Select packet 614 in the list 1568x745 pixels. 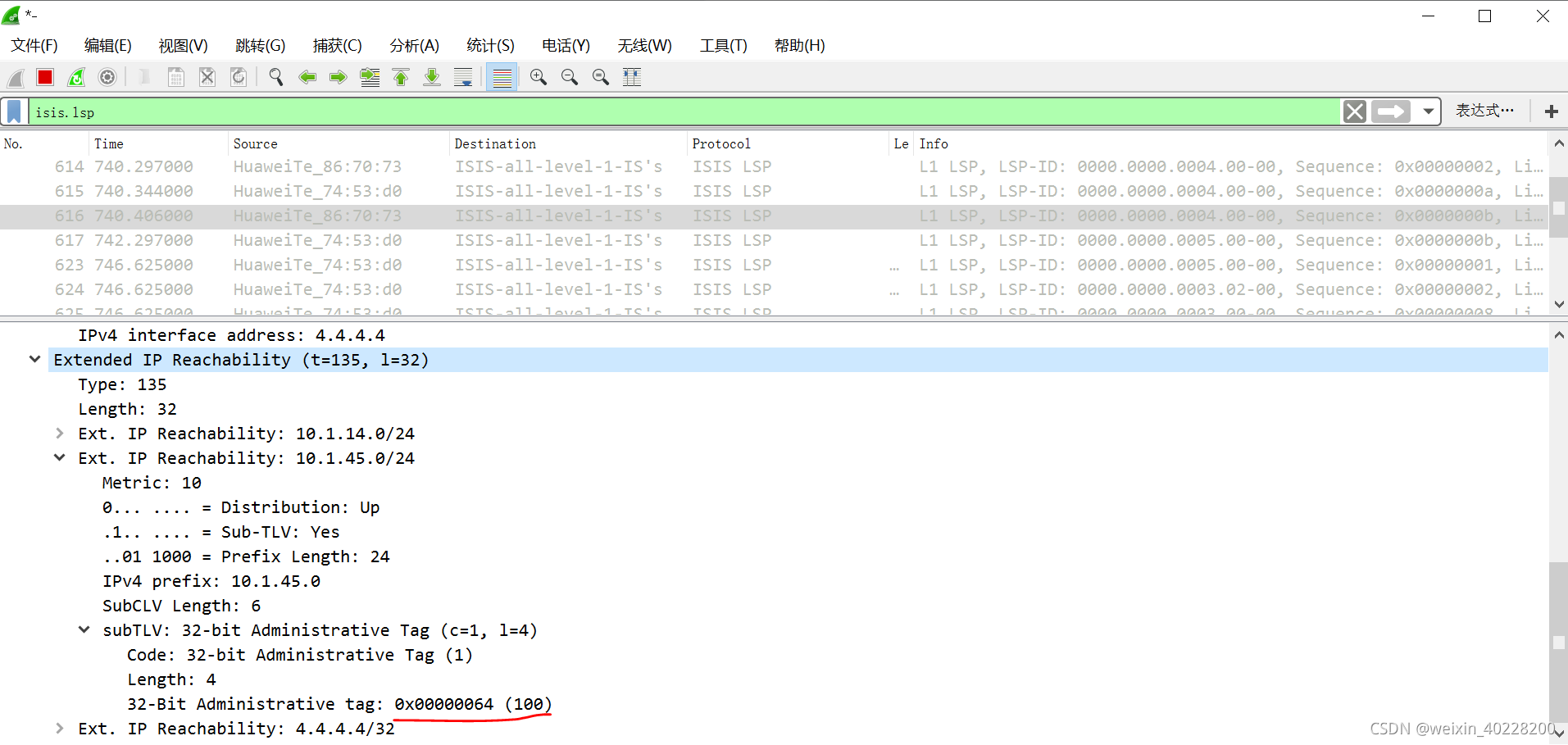click(x=774, y=166)
